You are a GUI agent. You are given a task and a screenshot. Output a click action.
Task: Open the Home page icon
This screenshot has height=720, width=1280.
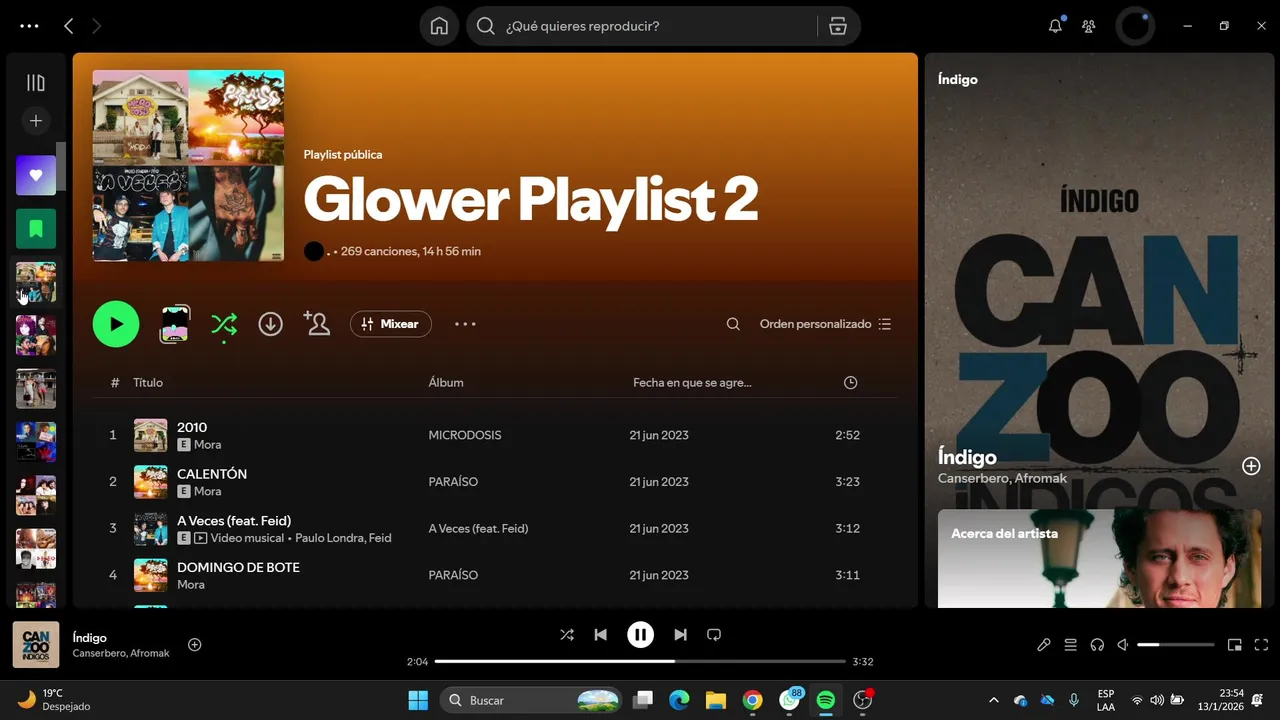[x=439, y=26]
